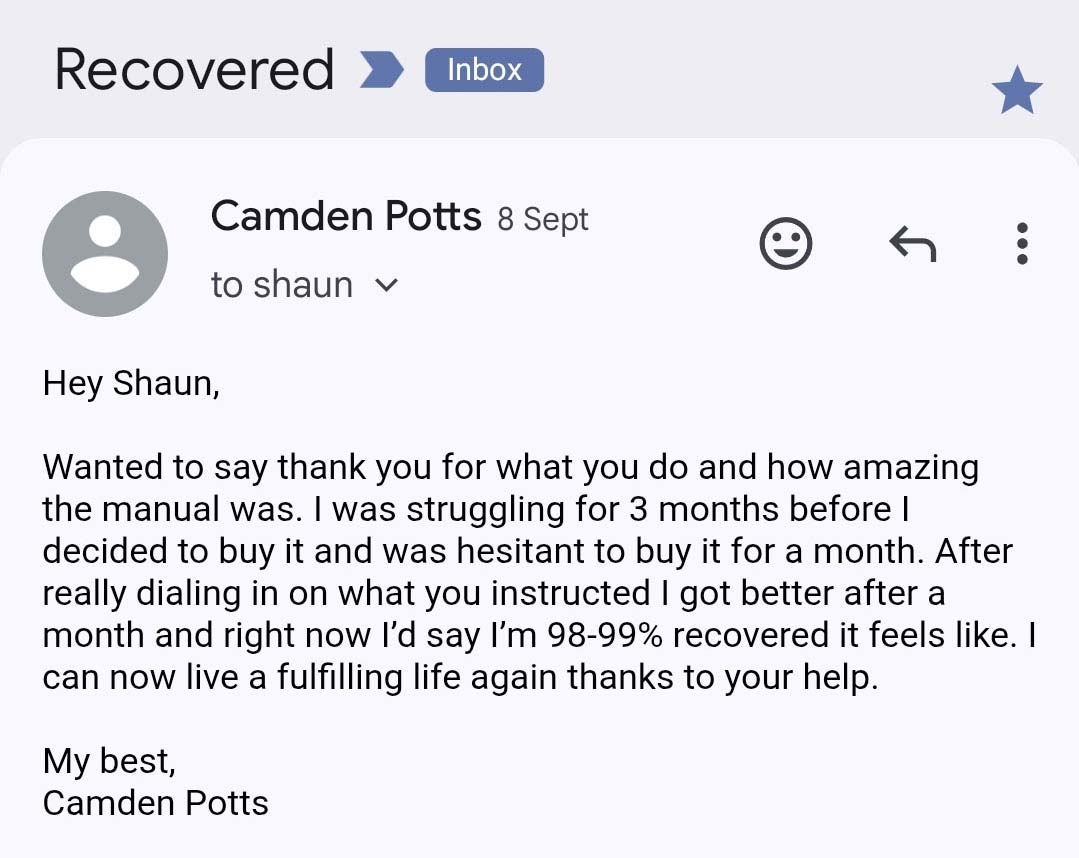Screen dimensions: 1079x858
Task: Open the three-dot more options menu
Action: [x=1021, y=243]
